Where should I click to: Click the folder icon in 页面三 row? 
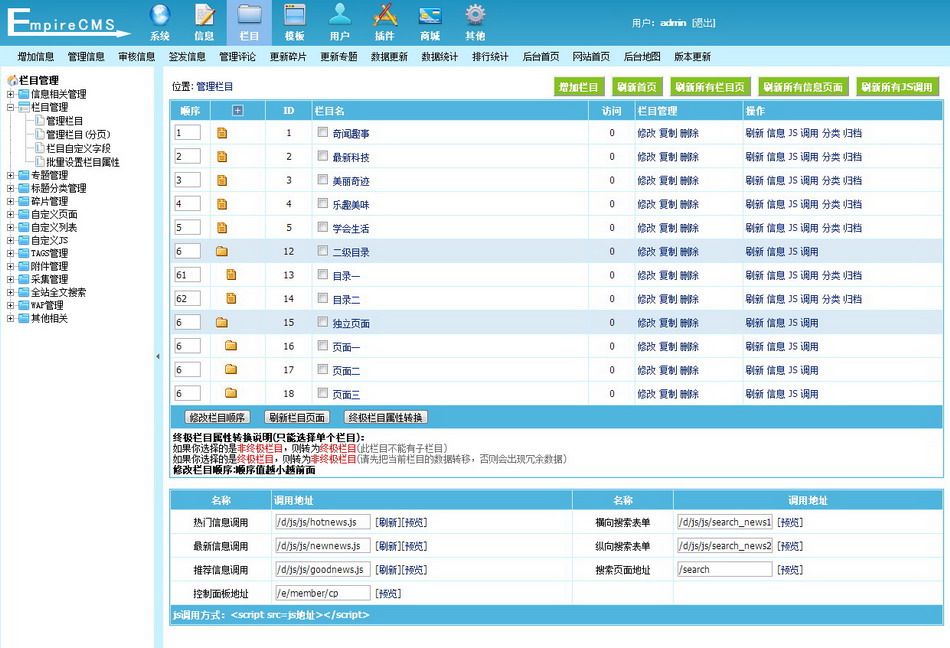(231, 392)
